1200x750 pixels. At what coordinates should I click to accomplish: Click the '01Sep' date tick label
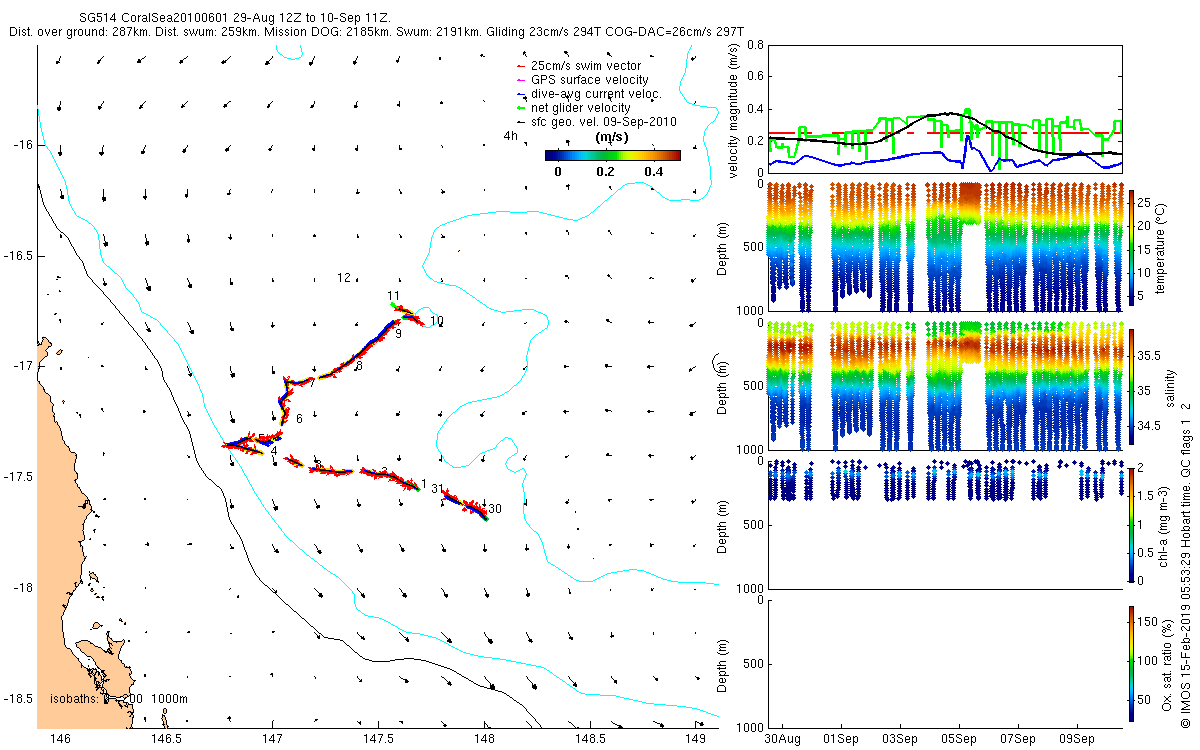(841, 739)
